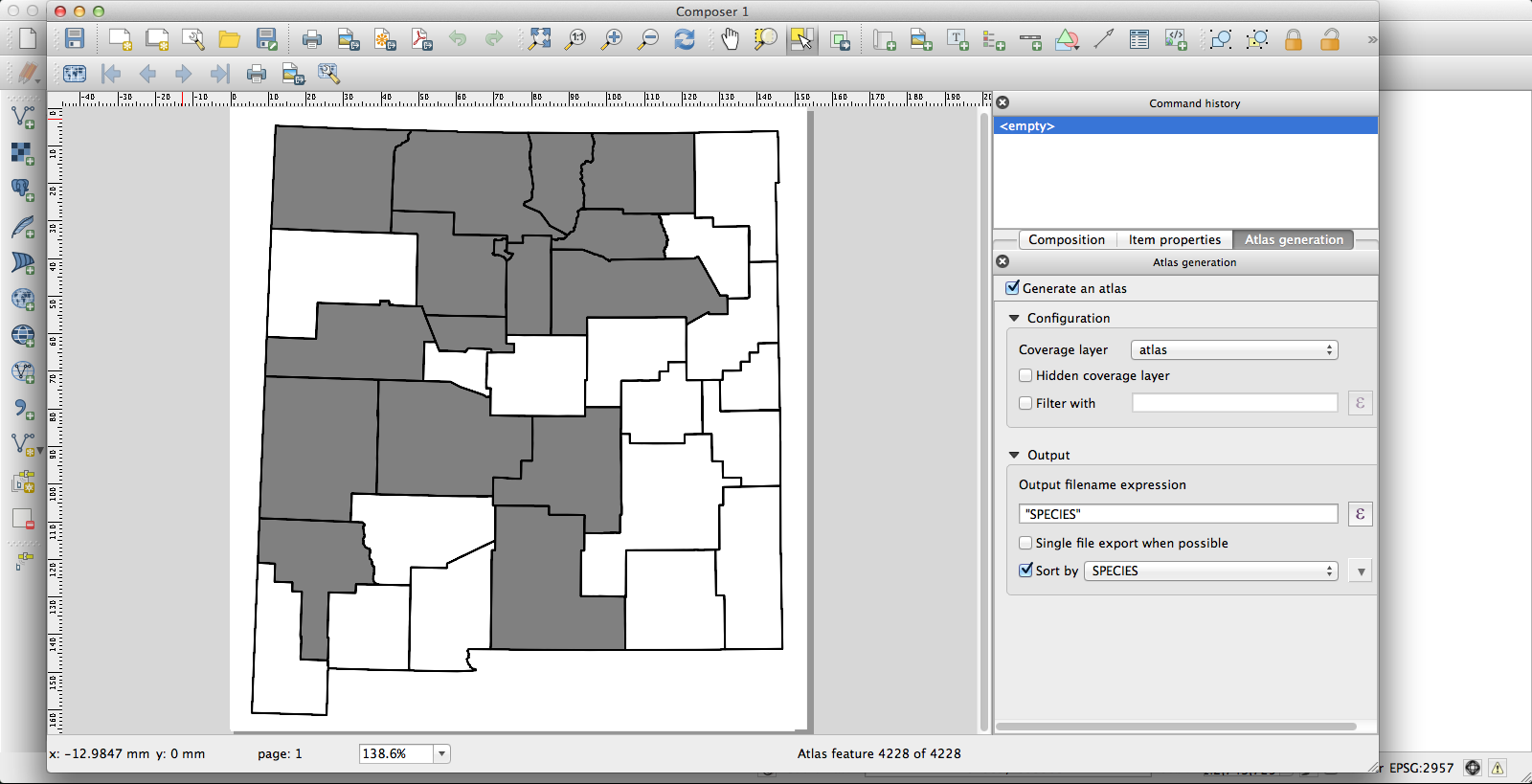Viewport: 1532px width, 784px height.
Task: Add a new label item
Action: coord(957,39)
